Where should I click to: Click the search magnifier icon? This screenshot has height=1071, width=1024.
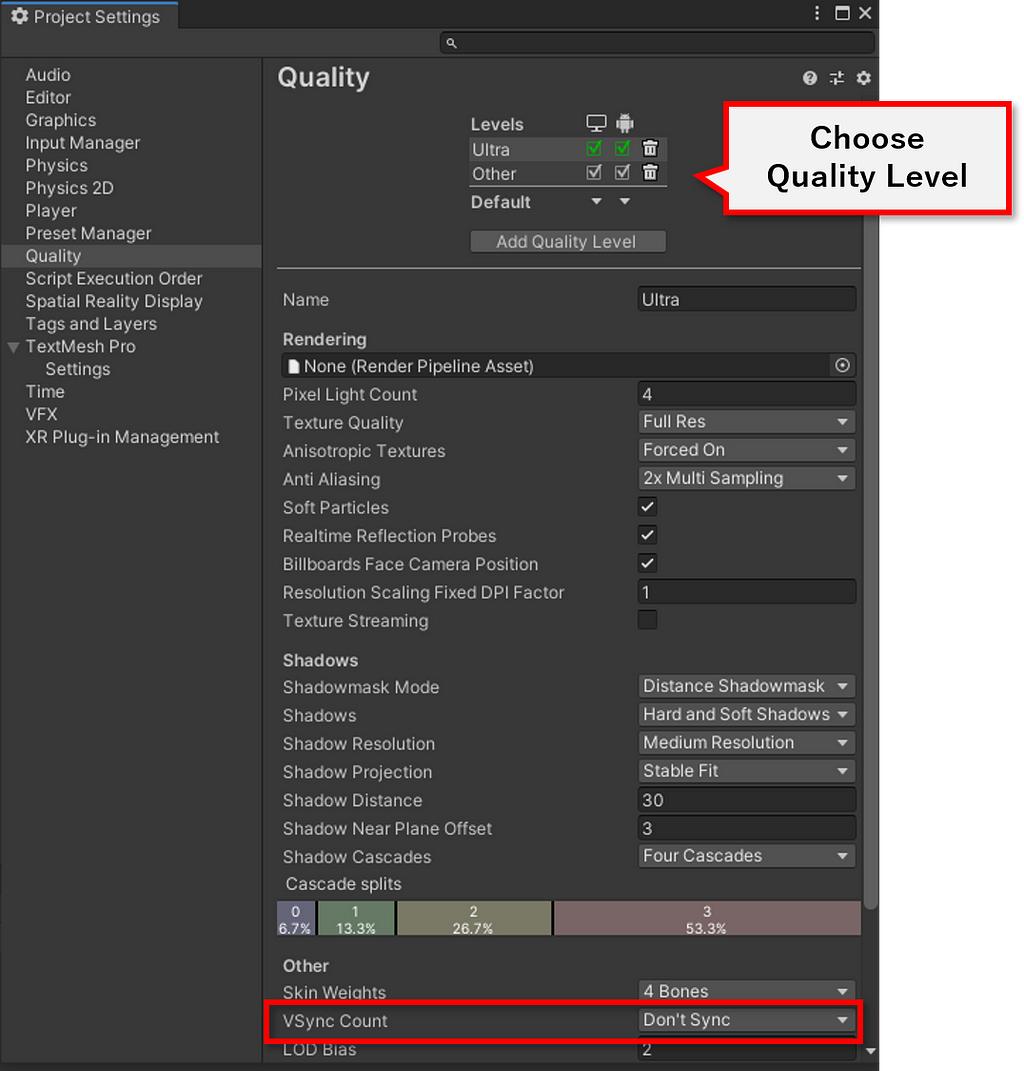(x=452, y=43)
